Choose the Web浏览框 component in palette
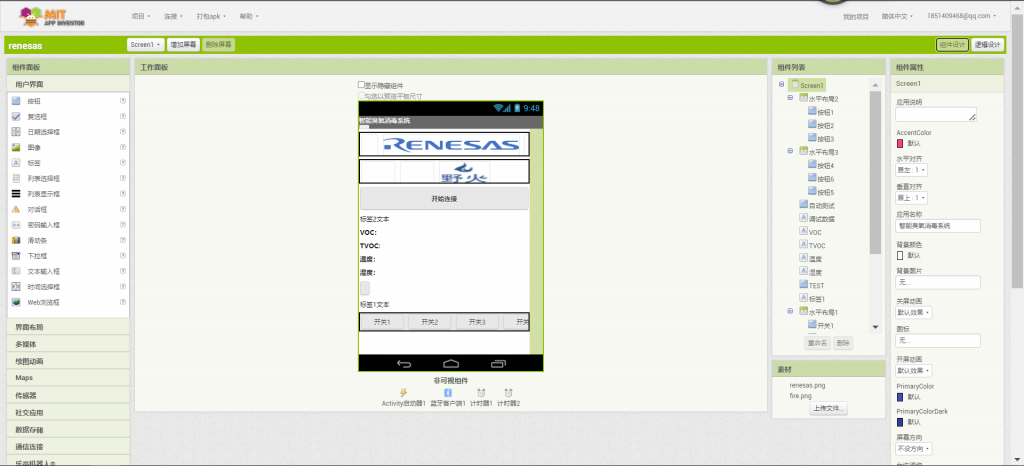This screenshot has height=466, width=1024. click(43, 302)
